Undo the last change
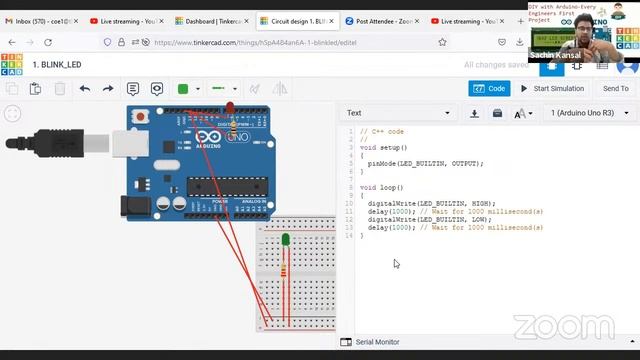Image resolution: width=640 pixels, height=360 pixels. tap(84, 89)
